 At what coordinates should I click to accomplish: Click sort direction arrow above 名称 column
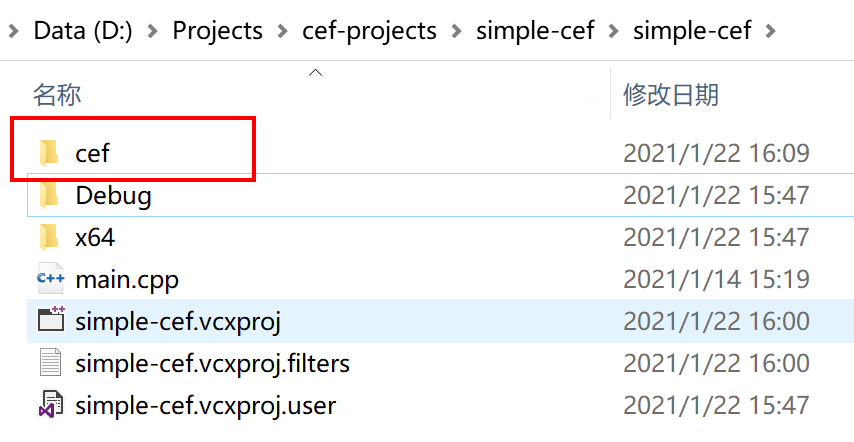coord(315,72)
